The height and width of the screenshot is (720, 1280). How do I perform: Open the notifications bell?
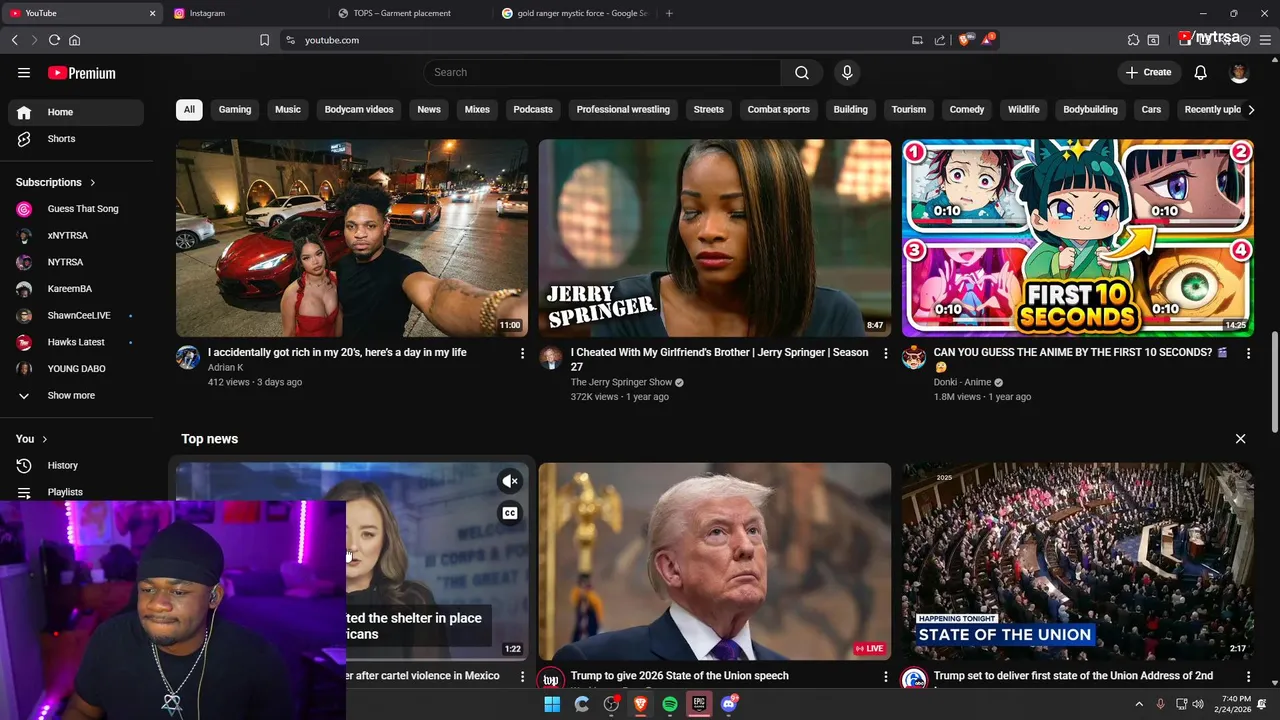(1201, 72)
